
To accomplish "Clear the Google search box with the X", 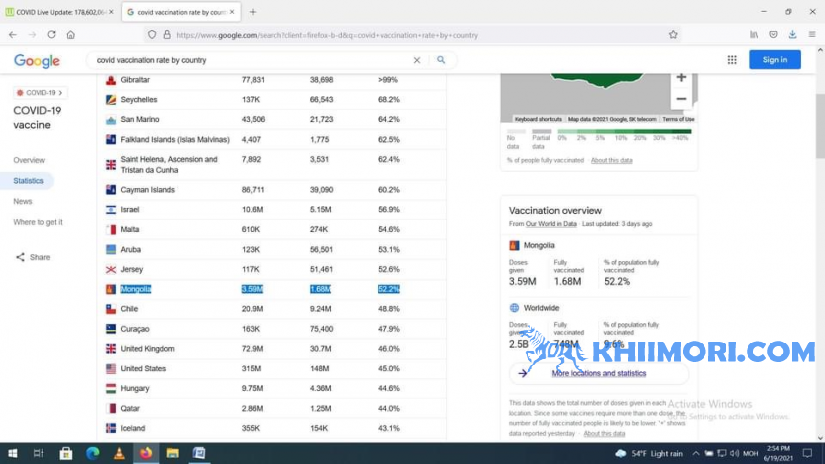I will click(x=417, y=60).
